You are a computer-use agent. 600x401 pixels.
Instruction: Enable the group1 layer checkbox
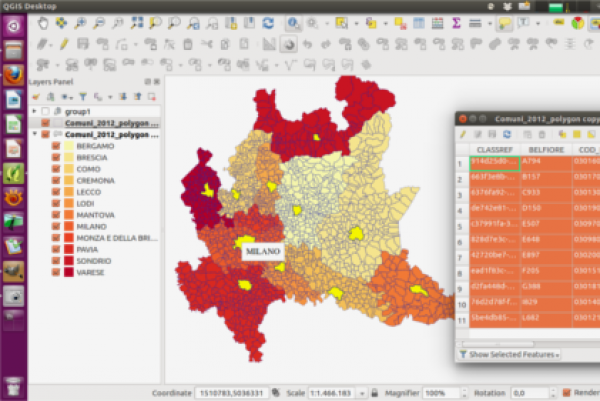(45, 111)
